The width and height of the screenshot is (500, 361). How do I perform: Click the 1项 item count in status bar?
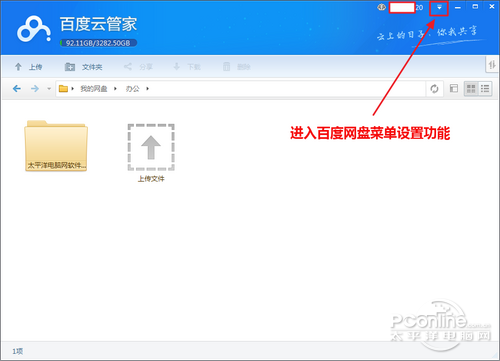[18, 351]
